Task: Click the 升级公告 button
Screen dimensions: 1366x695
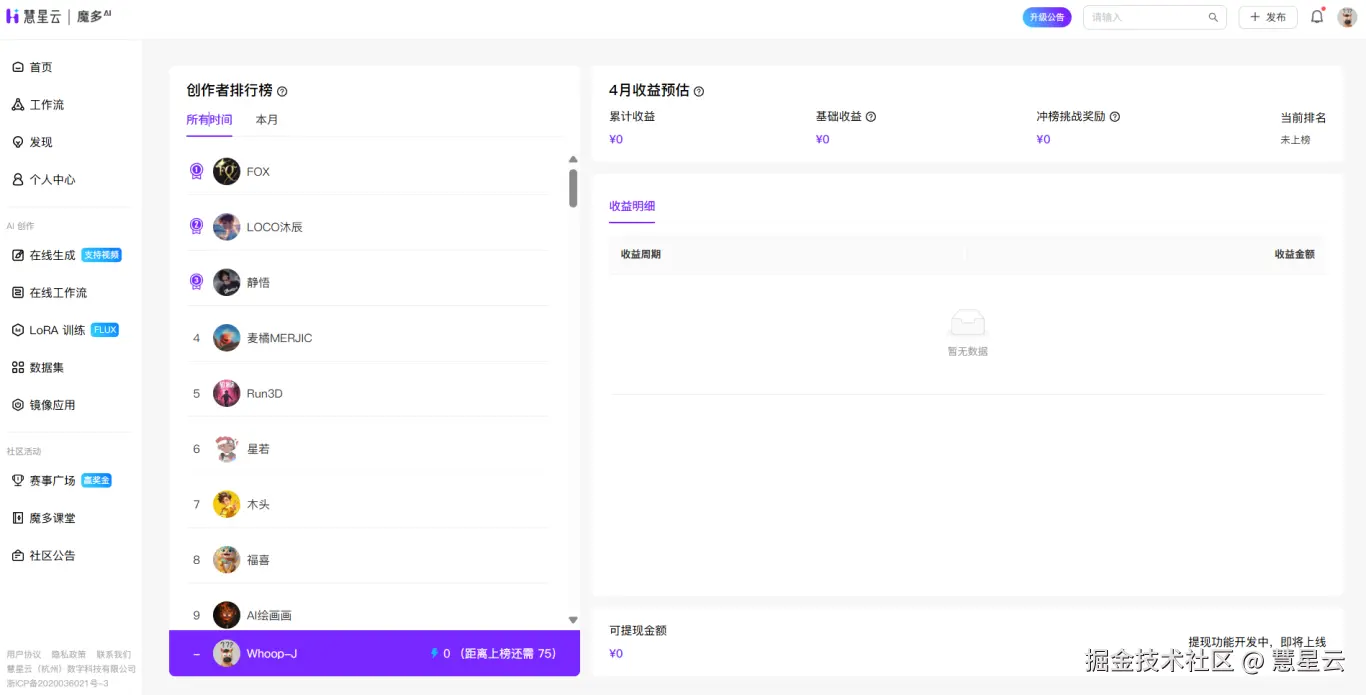Action: click(x=1047, y=17)
